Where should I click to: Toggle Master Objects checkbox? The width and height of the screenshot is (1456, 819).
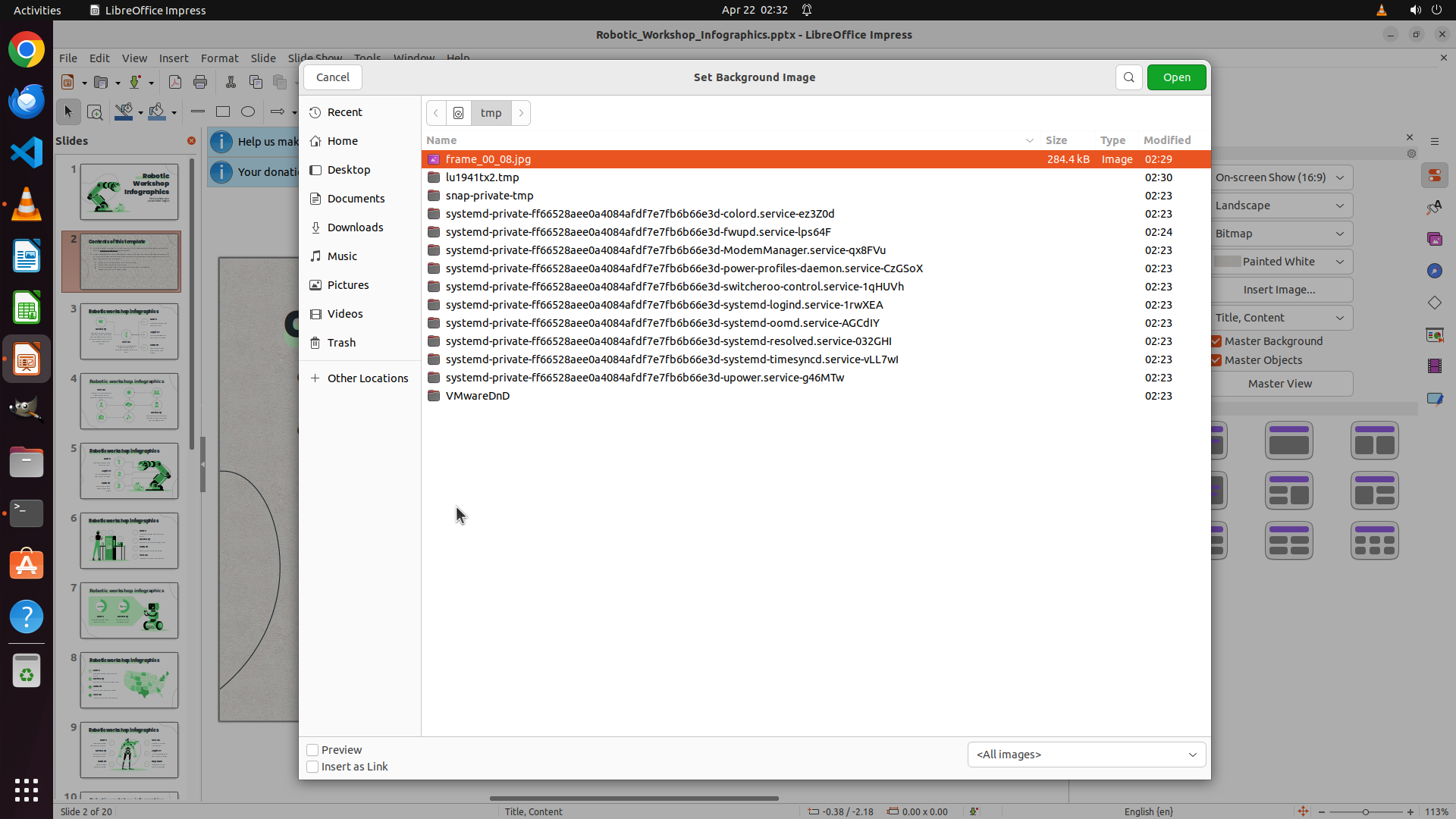(1216, 360)
